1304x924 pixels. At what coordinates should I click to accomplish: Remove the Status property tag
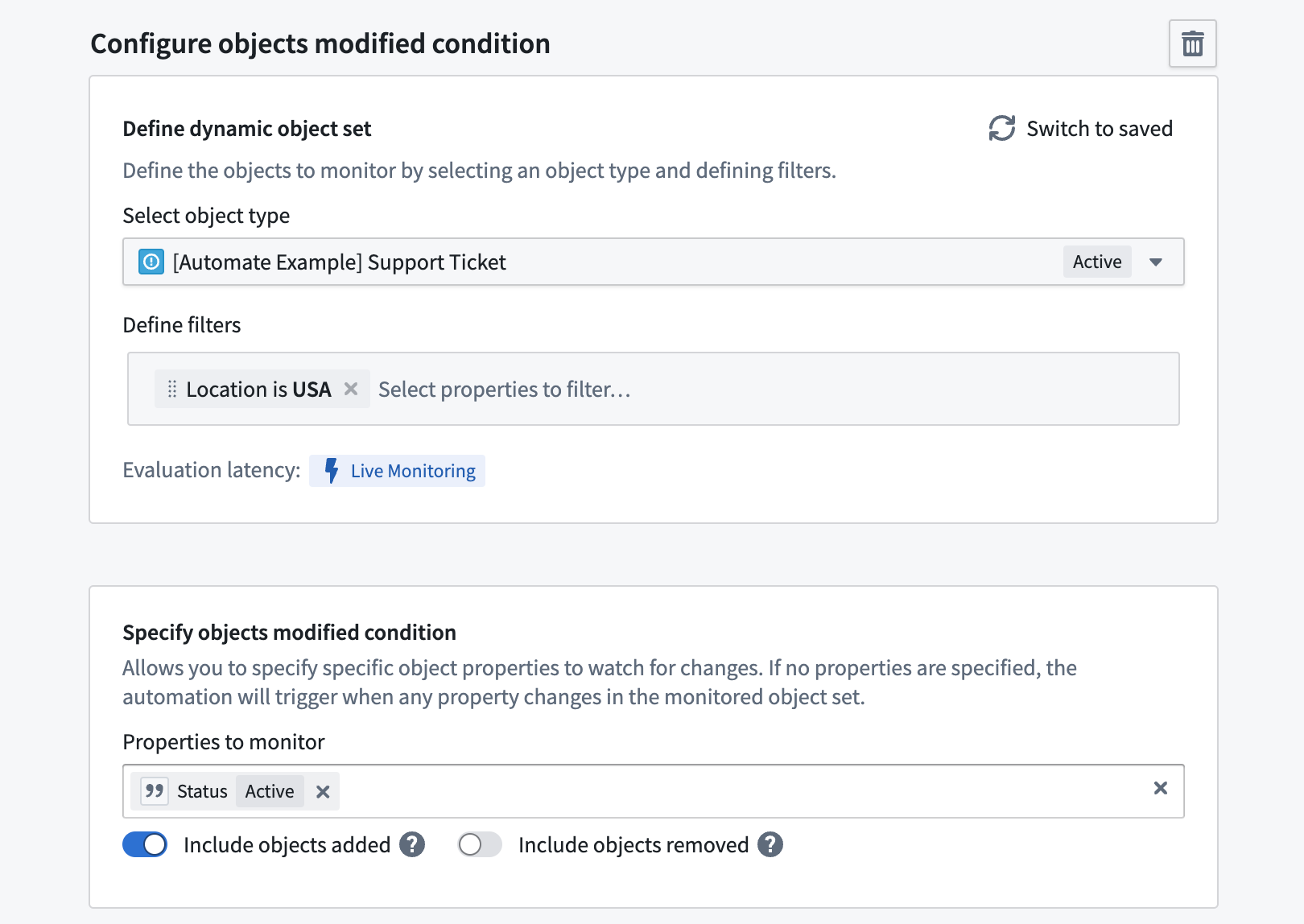(x=323, y=792)
